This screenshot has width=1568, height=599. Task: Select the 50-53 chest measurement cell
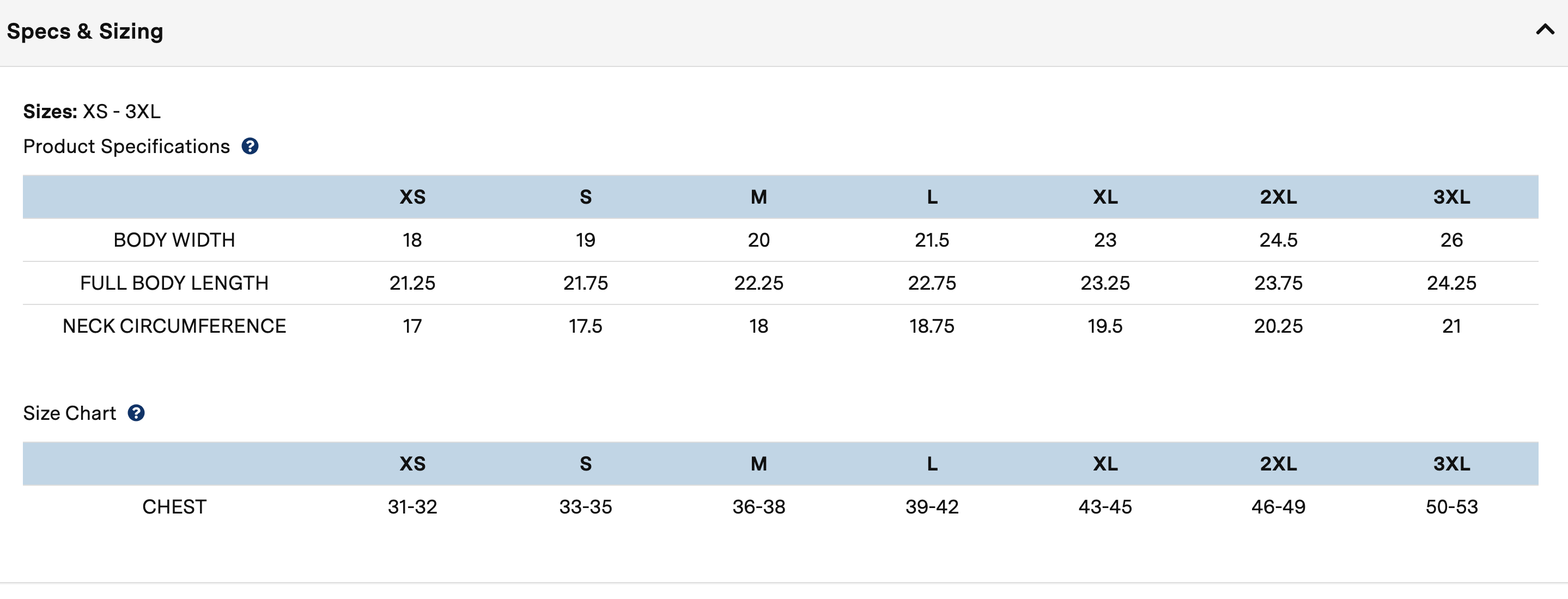pos(1451,507)
